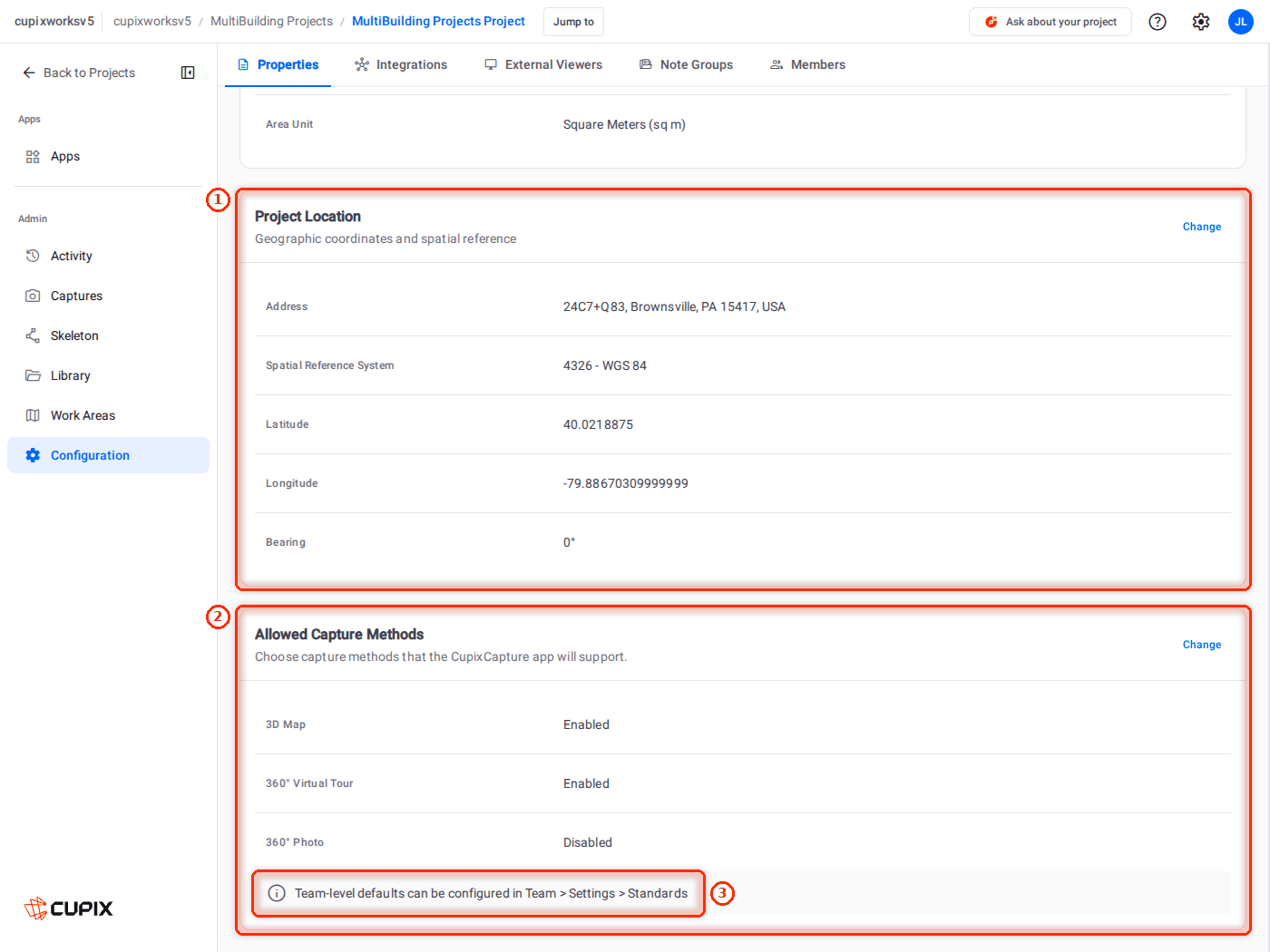
Task: Click the address value 24C7+Q83, Brownsville
Action: (x=674, y=306)
